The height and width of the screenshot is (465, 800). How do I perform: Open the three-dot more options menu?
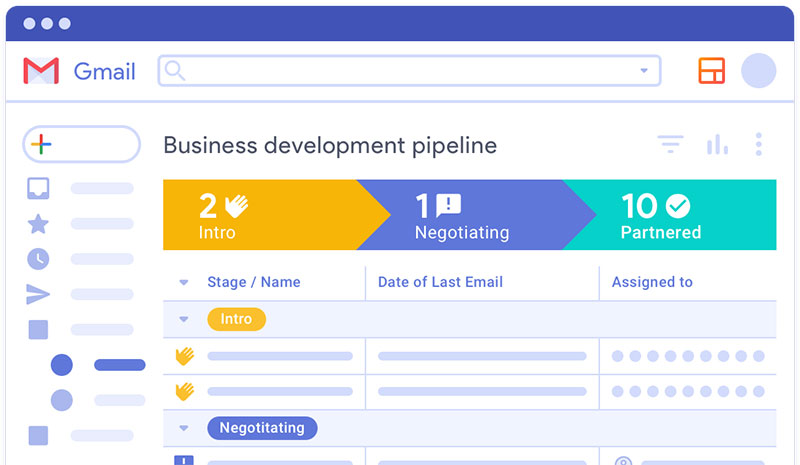[759, 144]
